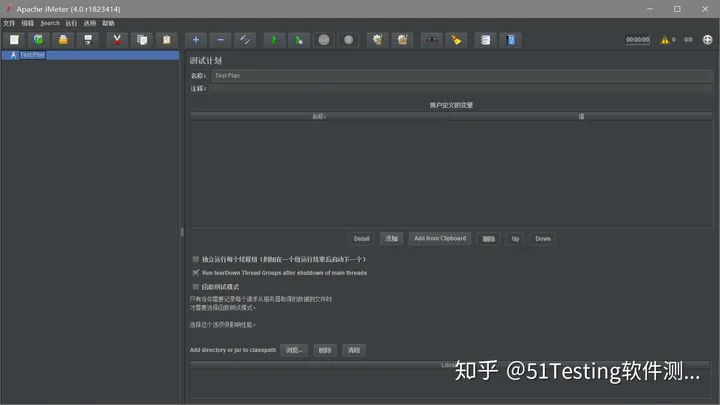Save the test plan using the floppy disk icon

coord(88,40)
